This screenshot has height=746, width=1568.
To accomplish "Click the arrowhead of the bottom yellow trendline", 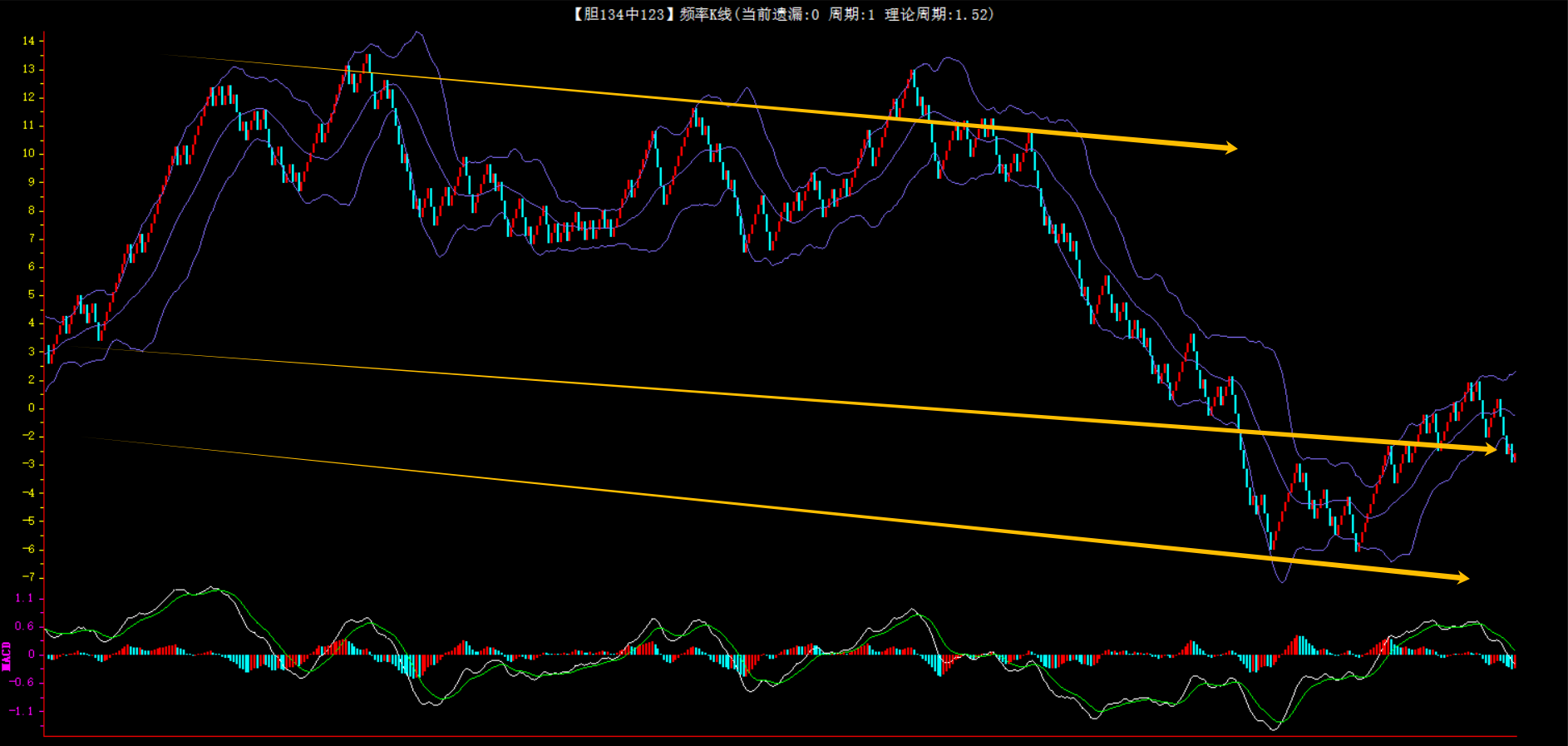I will point(1462,578).
